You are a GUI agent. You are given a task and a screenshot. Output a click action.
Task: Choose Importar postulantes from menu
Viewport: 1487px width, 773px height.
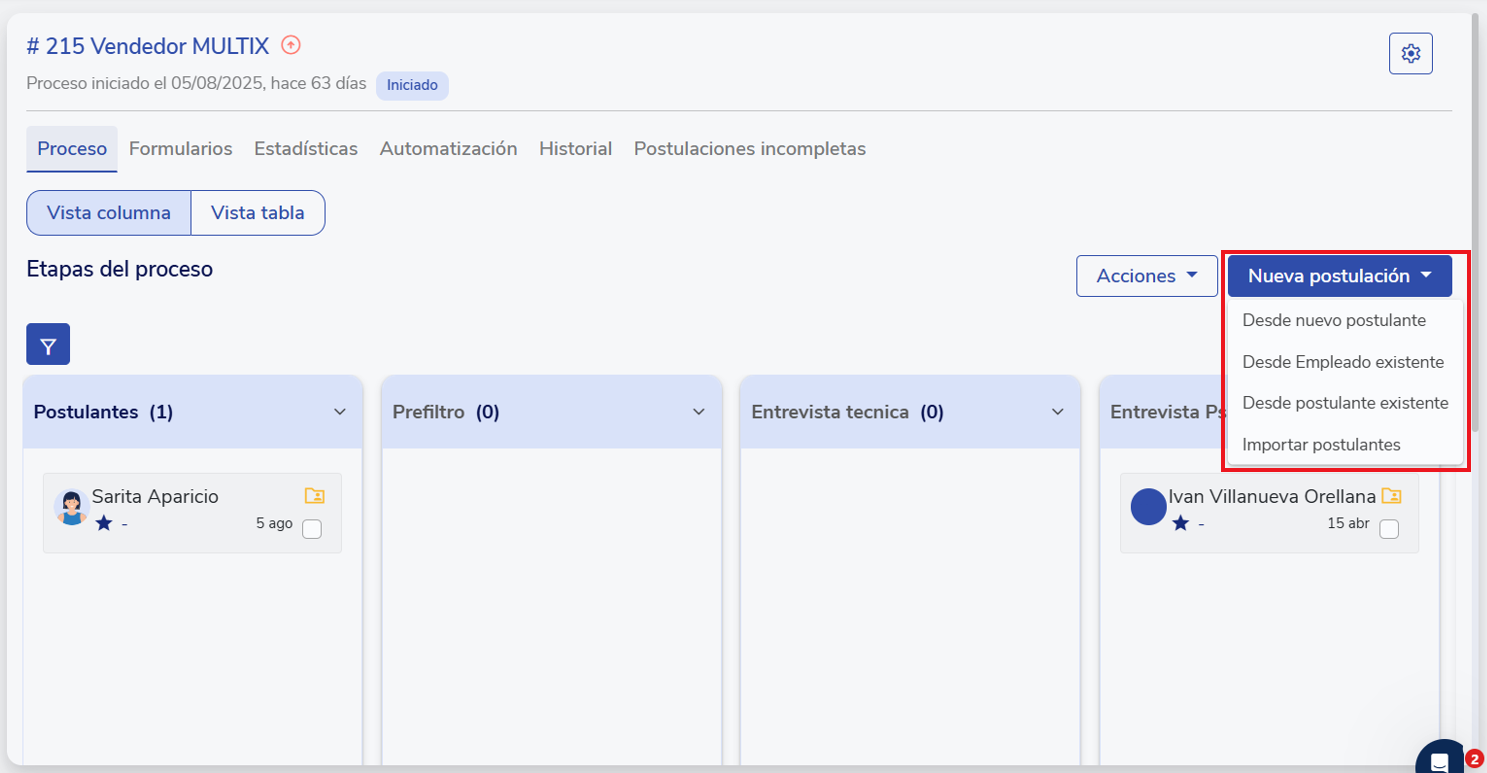(1321, 445)
